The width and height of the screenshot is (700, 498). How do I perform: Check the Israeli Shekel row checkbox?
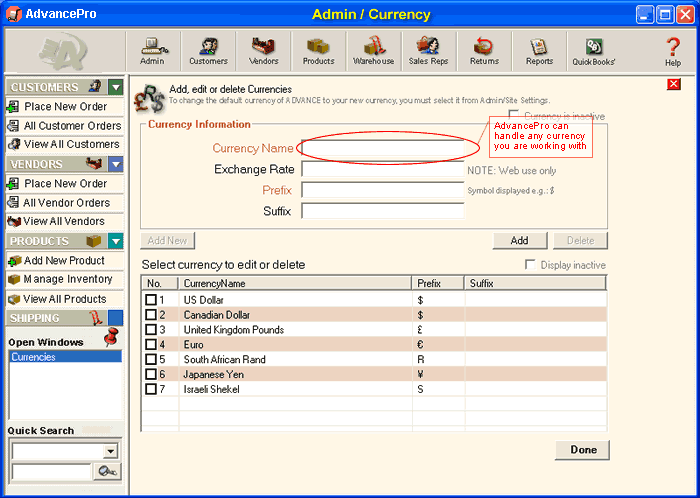(x=151, y=389)
